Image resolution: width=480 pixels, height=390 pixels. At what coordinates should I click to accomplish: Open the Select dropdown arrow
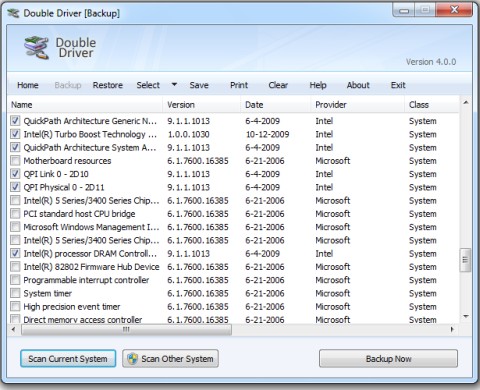(x=174, y=85)
